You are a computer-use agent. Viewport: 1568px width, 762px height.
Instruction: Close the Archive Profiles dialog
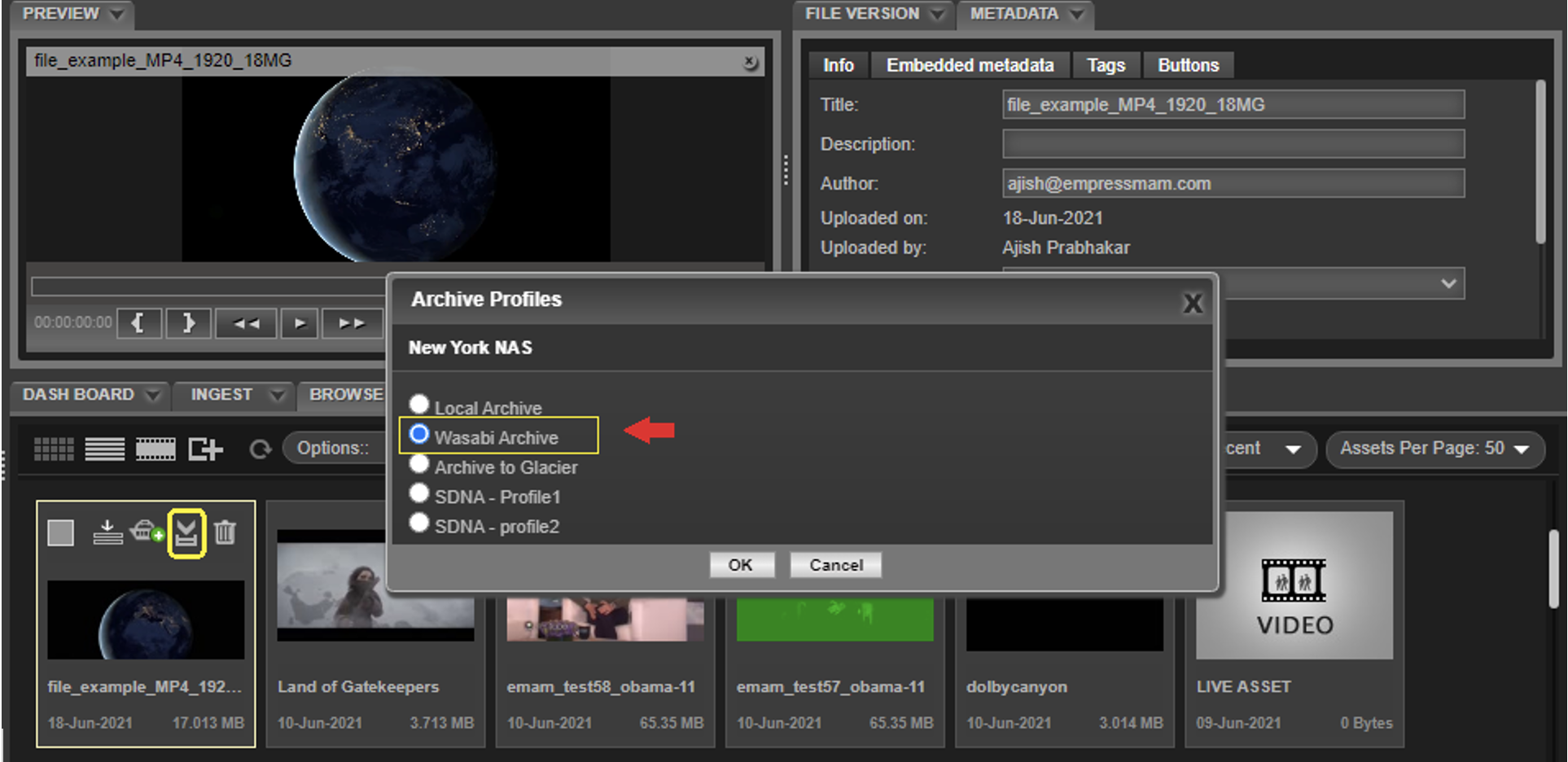tap(1193, 304)
